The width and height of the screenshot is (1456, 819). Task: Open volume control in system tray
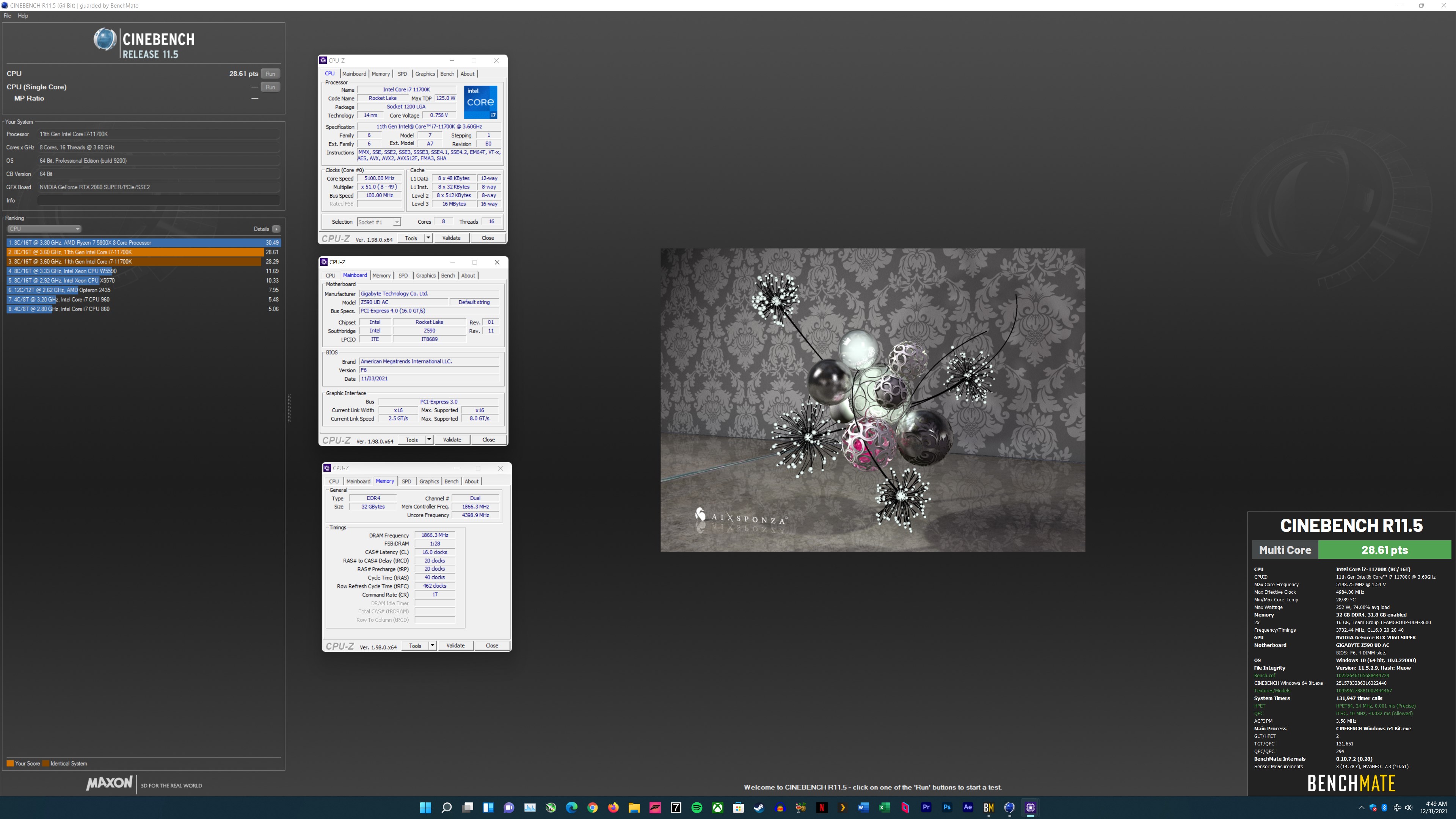[1408, 808]
